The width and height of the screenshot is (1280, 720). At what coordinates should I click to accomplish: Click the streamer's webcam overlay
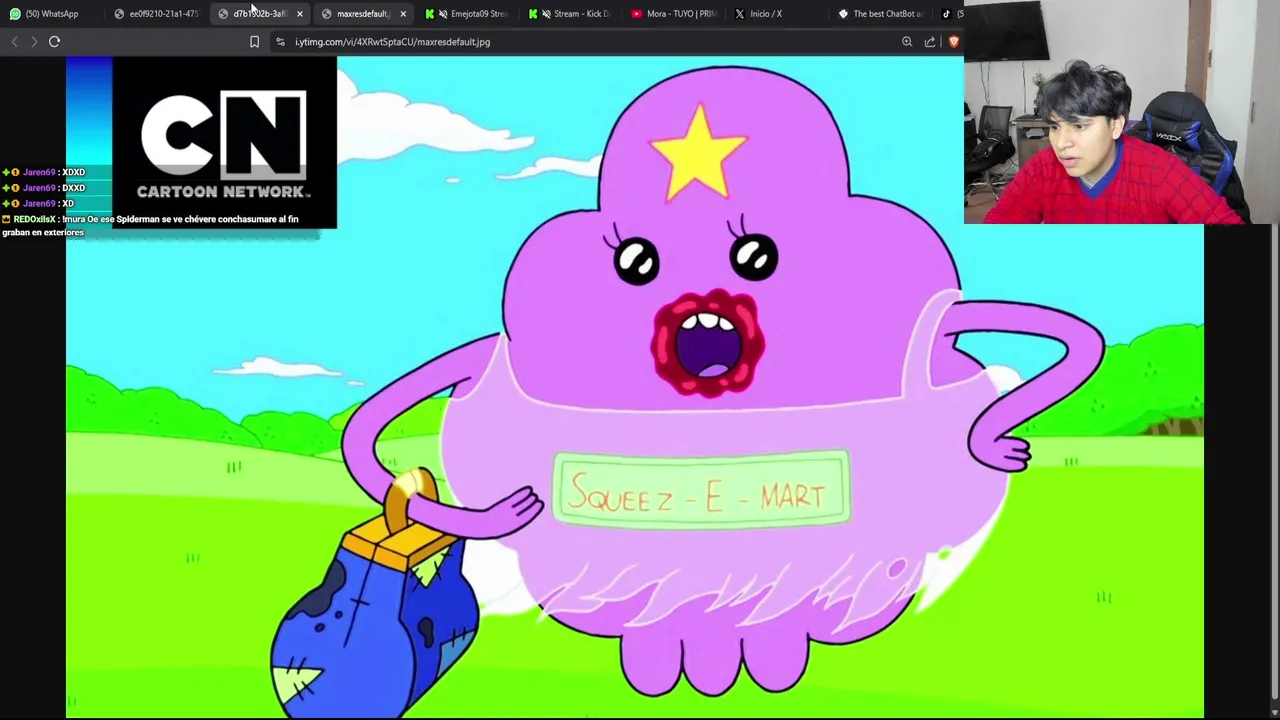click(1122, 112)
